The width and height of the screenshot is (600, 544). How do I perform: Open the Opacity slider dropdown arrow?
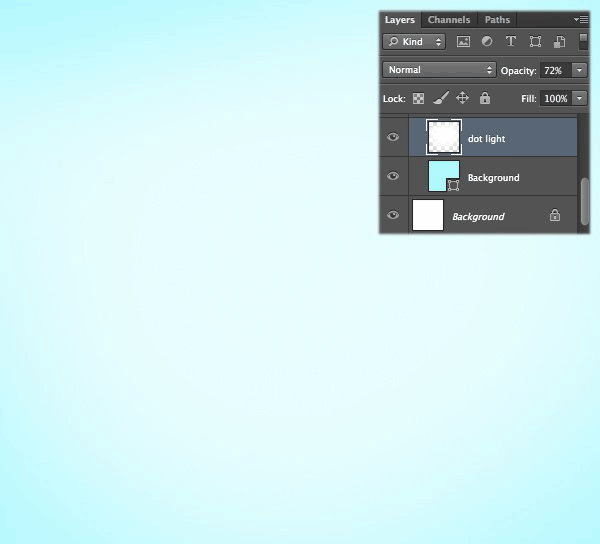pos(579,70)
